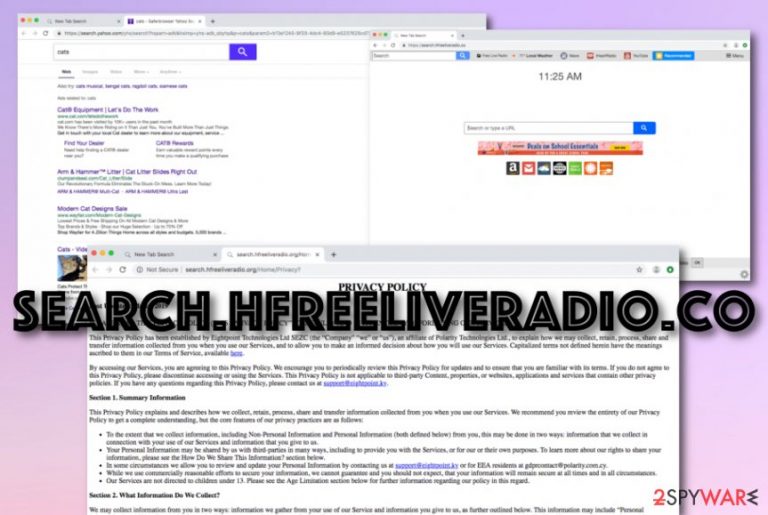Select the Video results tab
Viewport: 768px width, 515px height.
116,72
